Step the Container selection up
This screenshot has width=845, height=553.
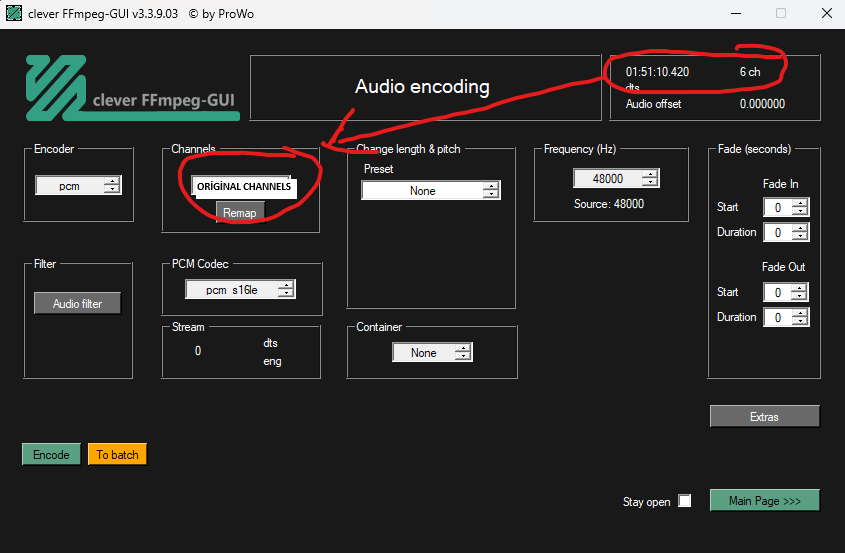click(463, 348)
